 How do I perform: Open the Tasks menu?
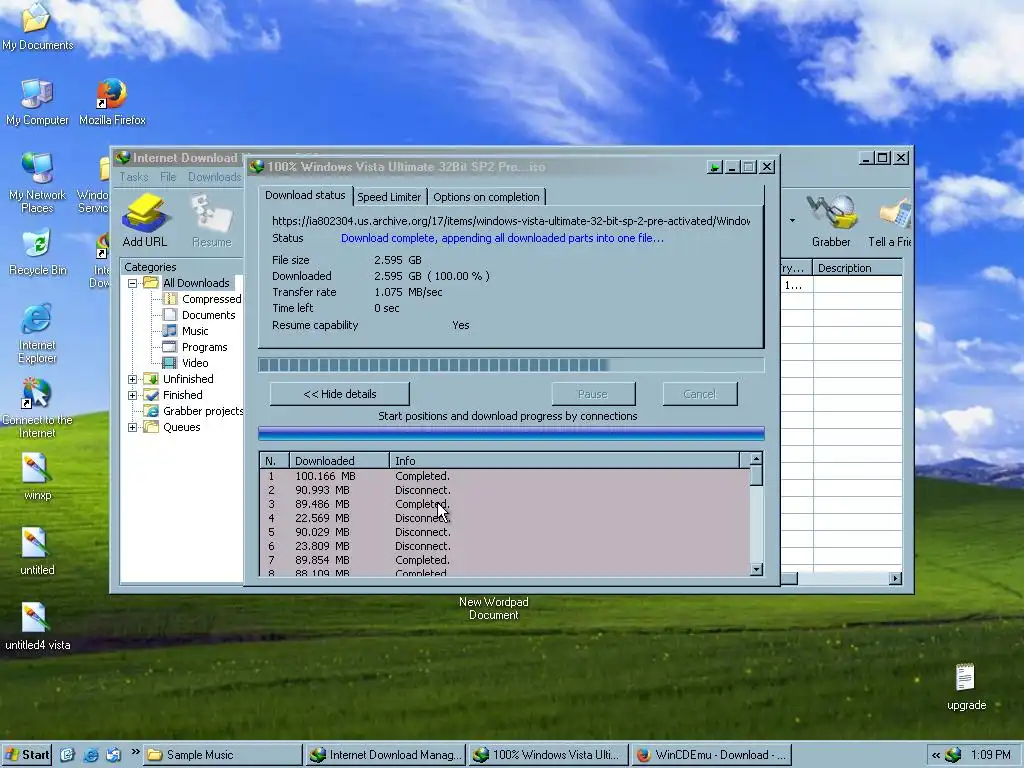(134, 177)
